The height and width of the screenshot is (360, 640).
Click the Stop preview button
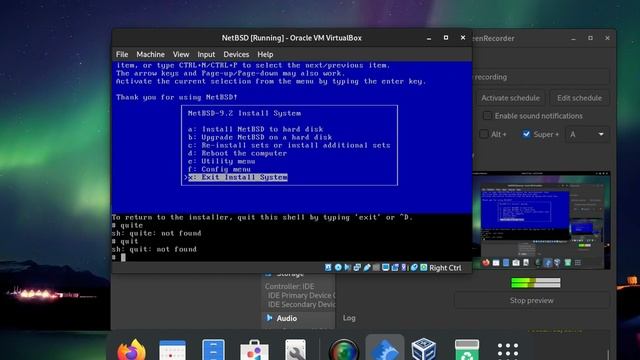coord(531,300)
